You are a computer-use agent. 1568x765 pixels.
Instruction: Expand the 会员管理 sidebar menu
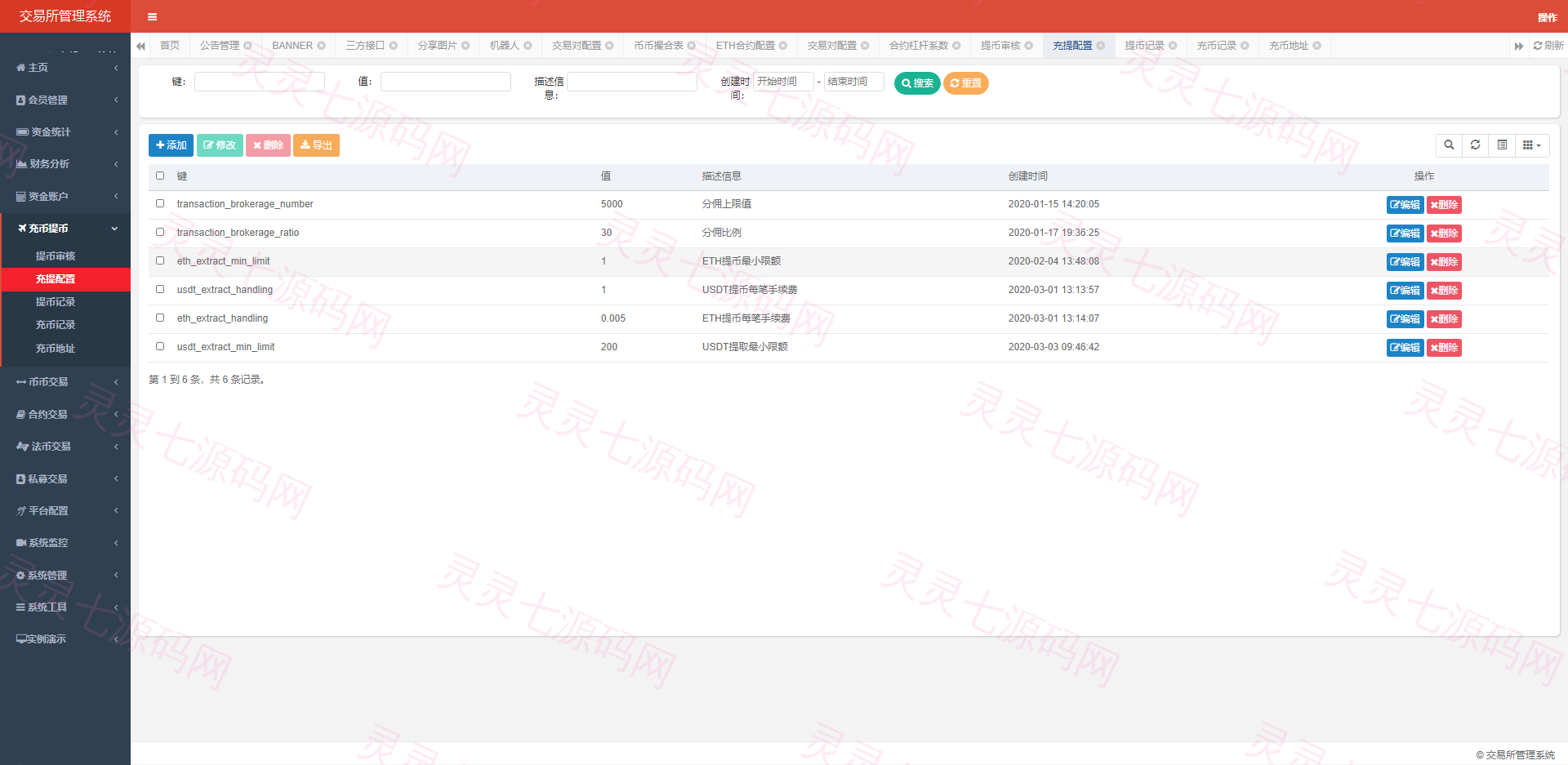(x=65, y=100)
